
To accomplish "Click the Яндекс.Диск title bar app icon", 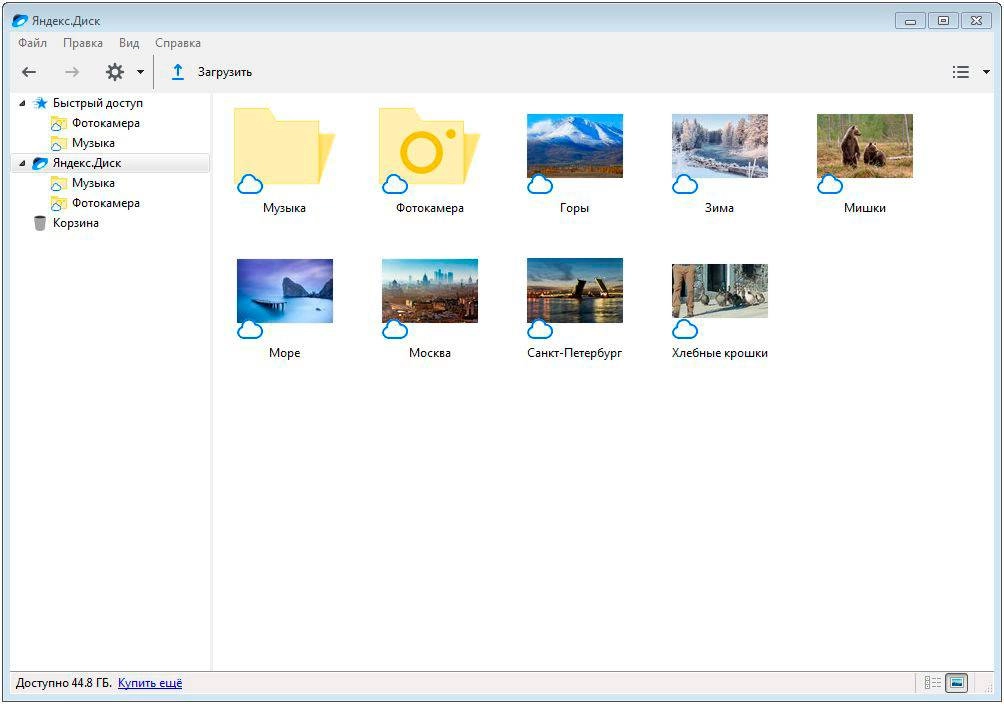I will click(20, 20).
